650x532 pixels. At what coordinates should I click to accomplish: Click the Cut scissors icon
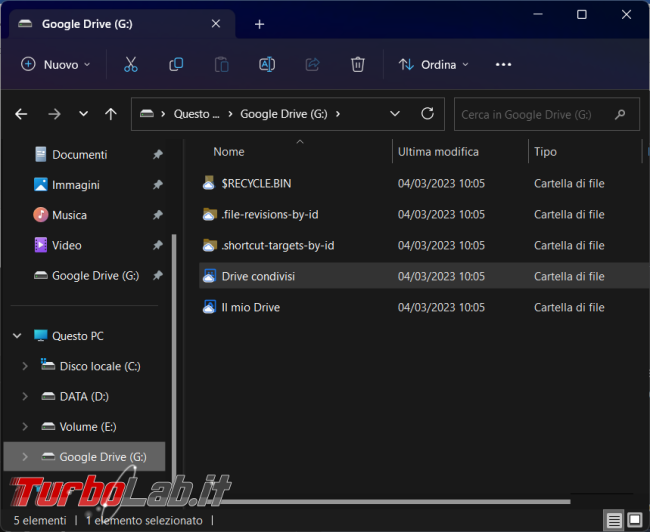(131, 65)
